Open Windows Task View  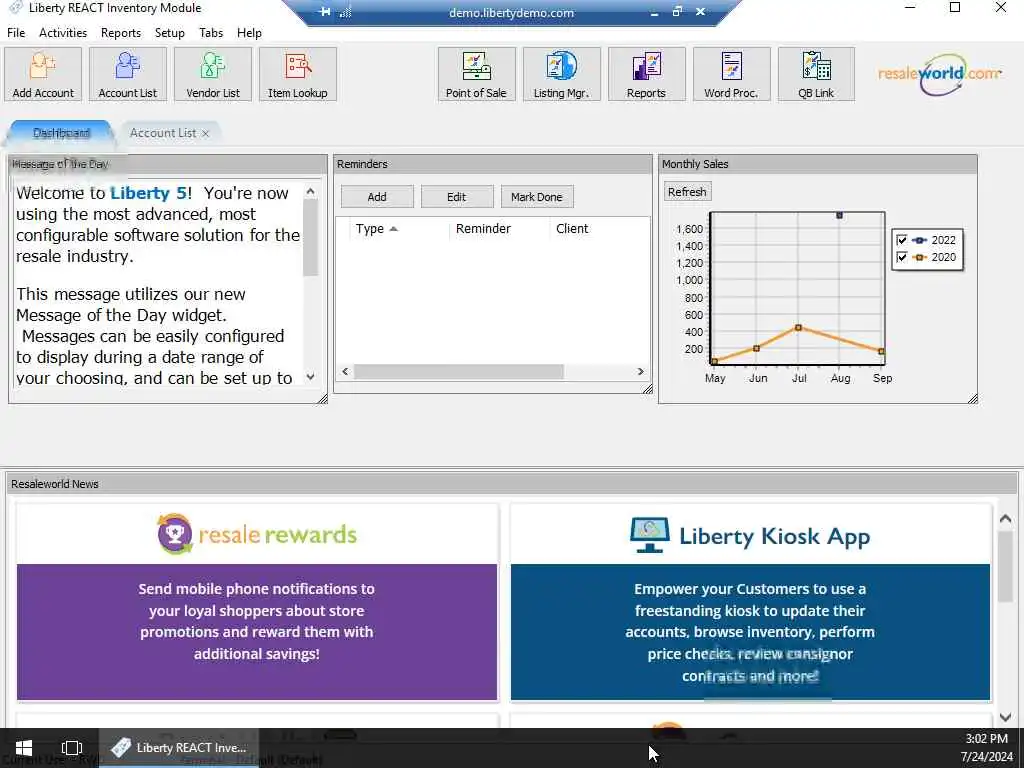(72, 748)
